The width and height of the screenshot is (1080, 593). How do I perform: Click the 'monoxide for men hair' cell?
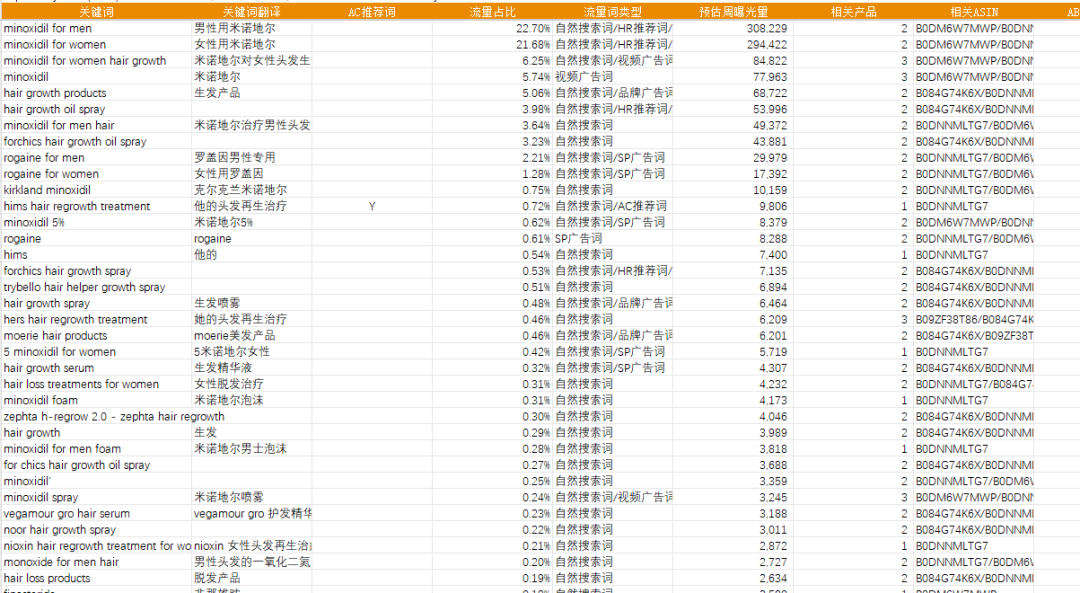[x=96, y=562]
